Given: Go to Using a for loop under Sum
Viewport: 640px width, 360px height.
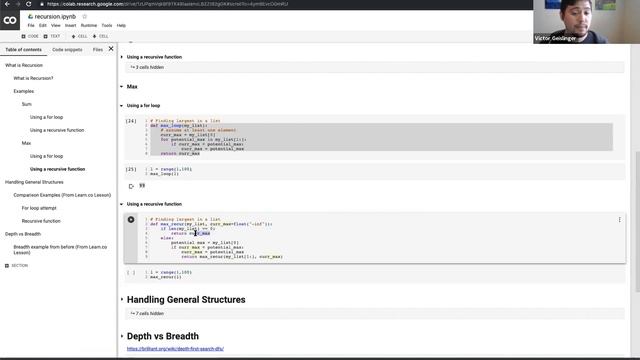Looking at the screenshot, I should click(47, 117).
